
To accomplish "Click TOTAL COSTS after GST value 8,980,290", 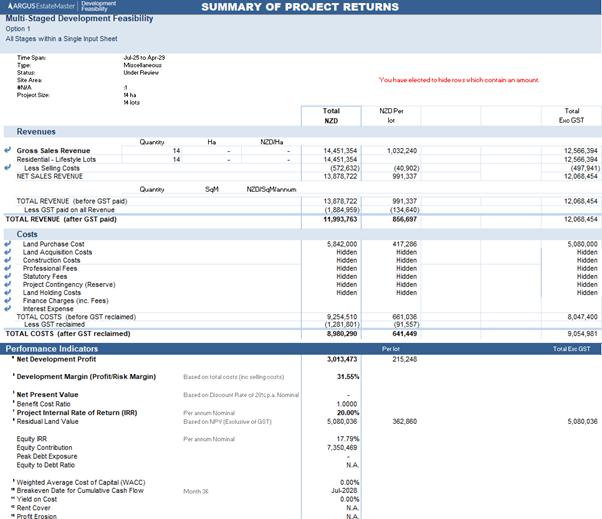I will 342,334.
